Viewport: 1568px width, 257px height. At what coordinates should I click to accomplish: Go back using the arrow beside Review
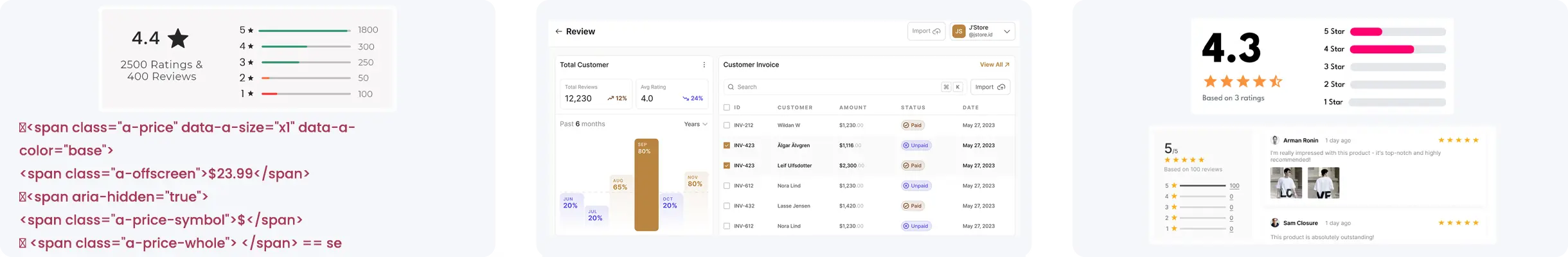click(558, 31)
